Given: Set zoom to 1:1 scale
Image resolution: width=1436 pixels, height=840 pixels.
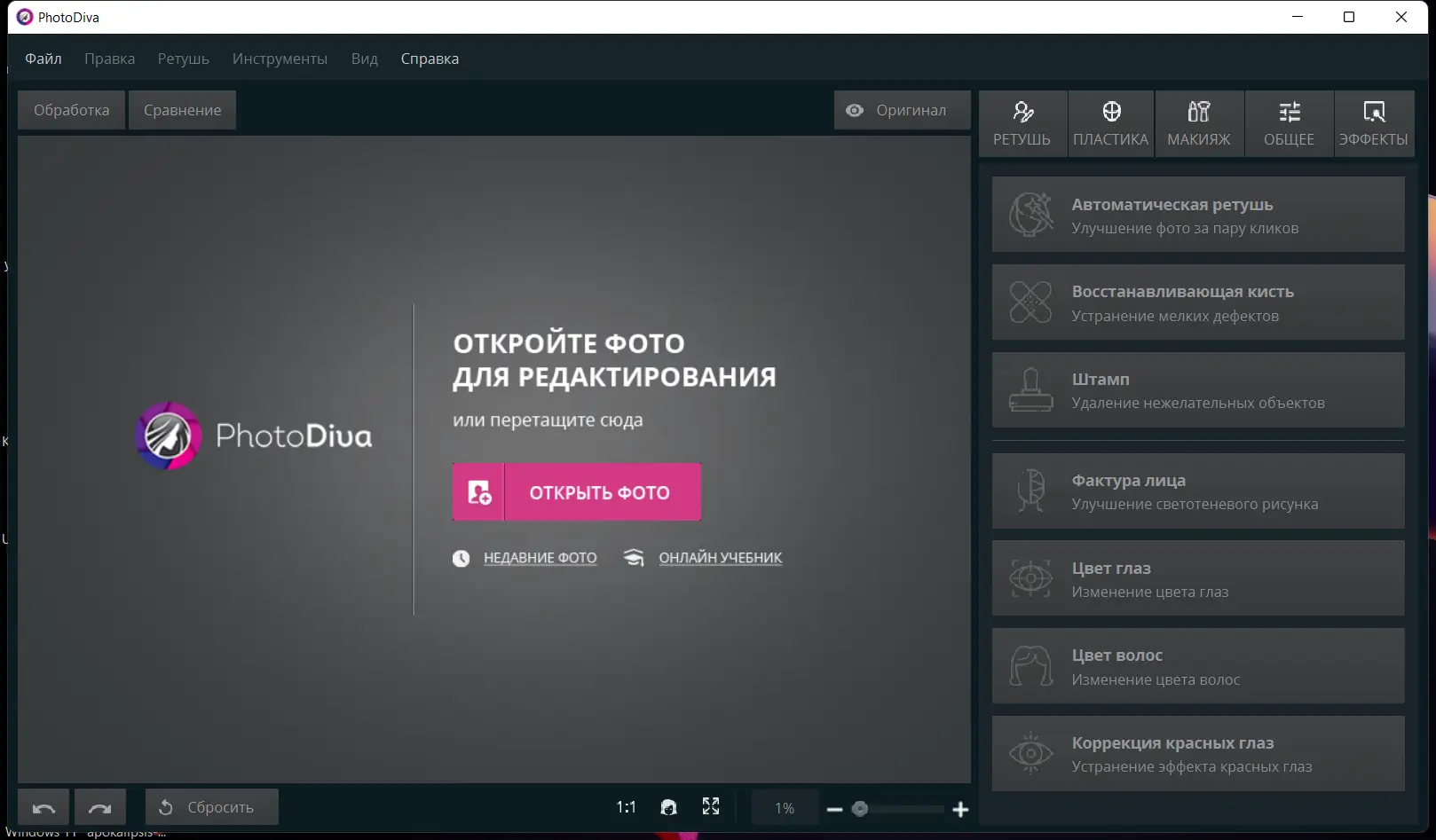Looking at the screenshot, I should 627,807.
